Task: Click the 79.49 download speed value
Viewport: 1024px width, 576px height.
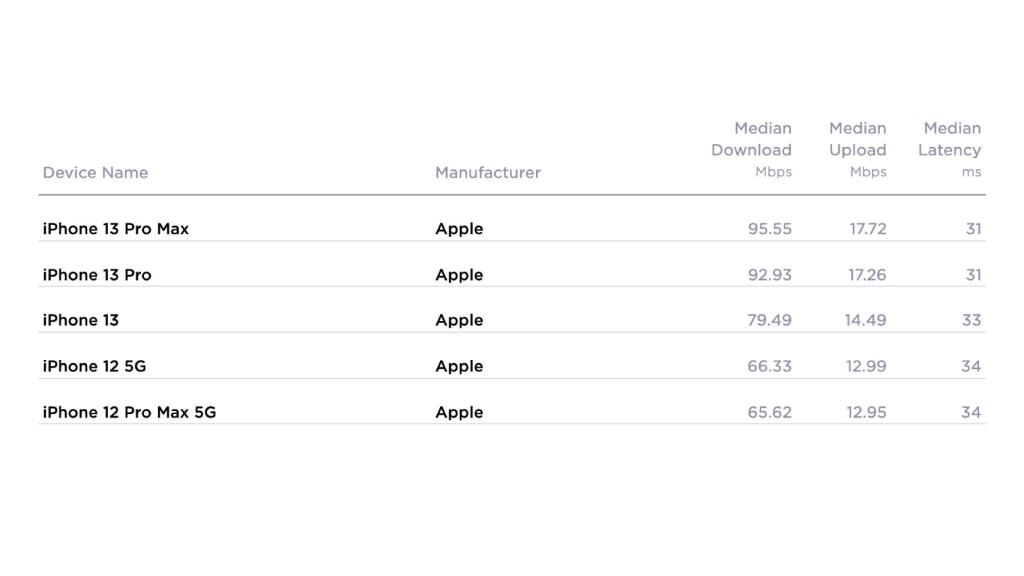Action: tap(769, 320)
